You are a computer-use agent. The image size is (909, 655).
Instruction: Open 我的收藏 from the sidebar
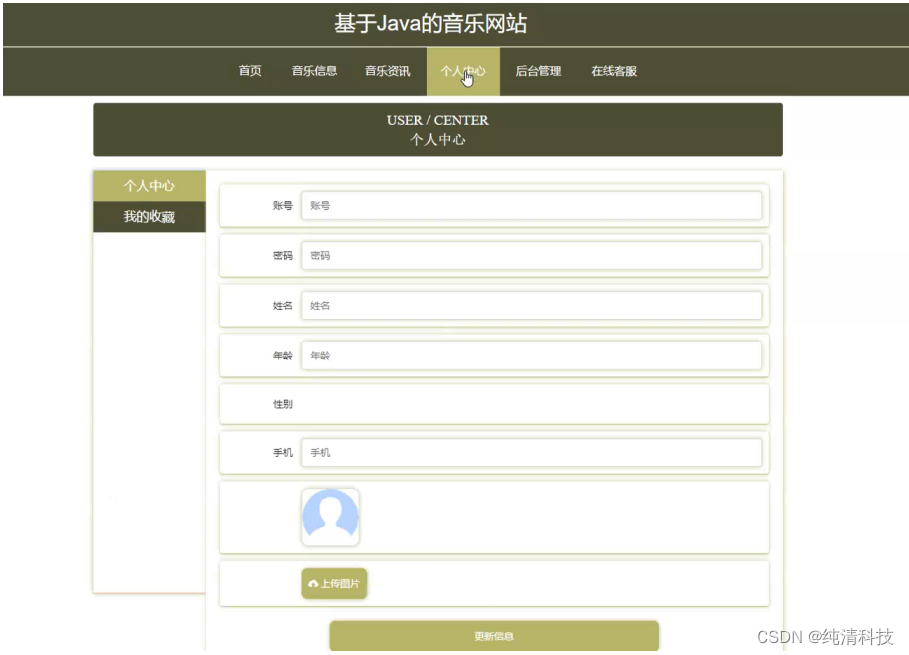148,217
